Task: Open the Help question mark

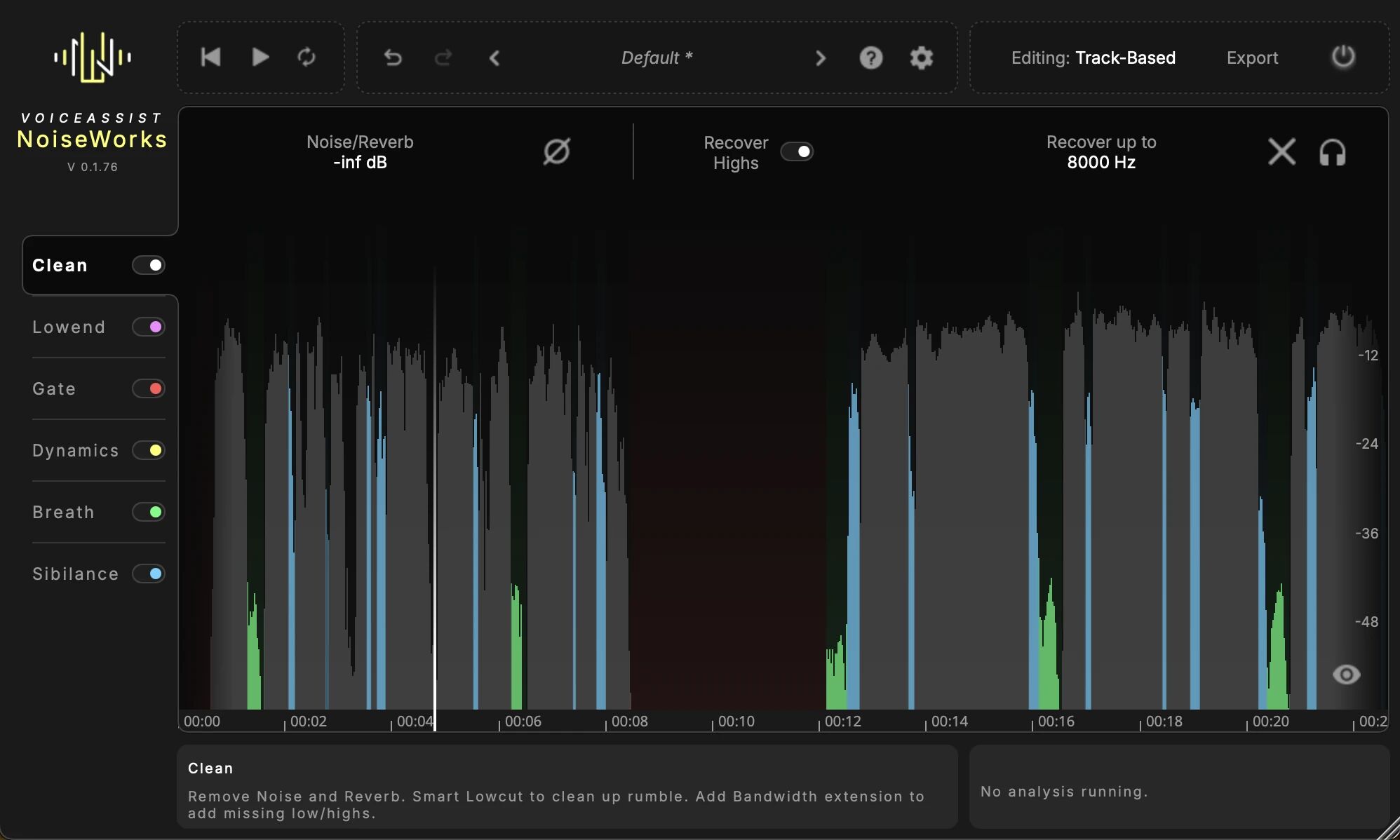Action: 870,57
